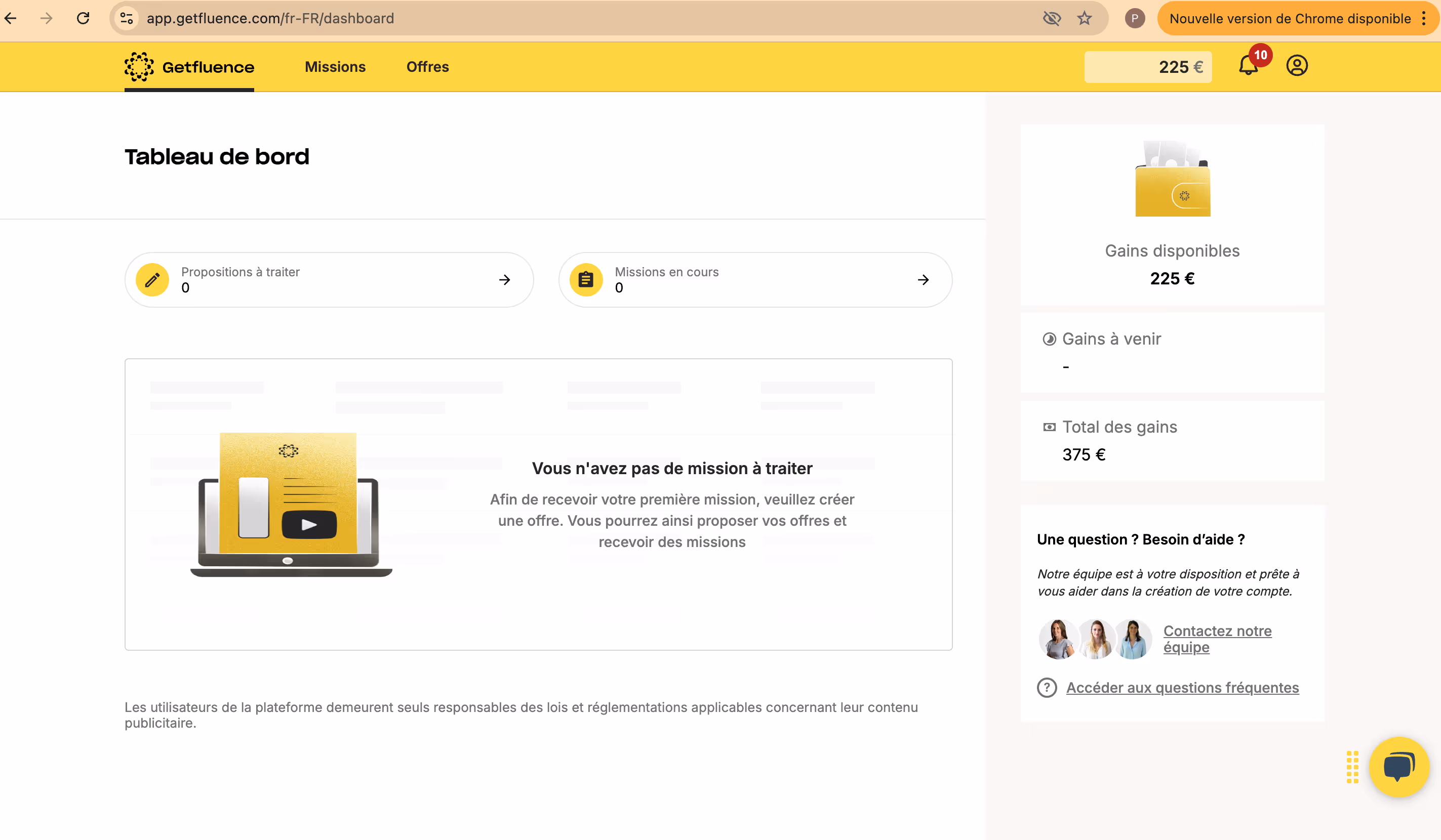Click the crossed-eye icon in address bar
The width and height of the screenshot is (1441, 840).
coord(1051,18)
